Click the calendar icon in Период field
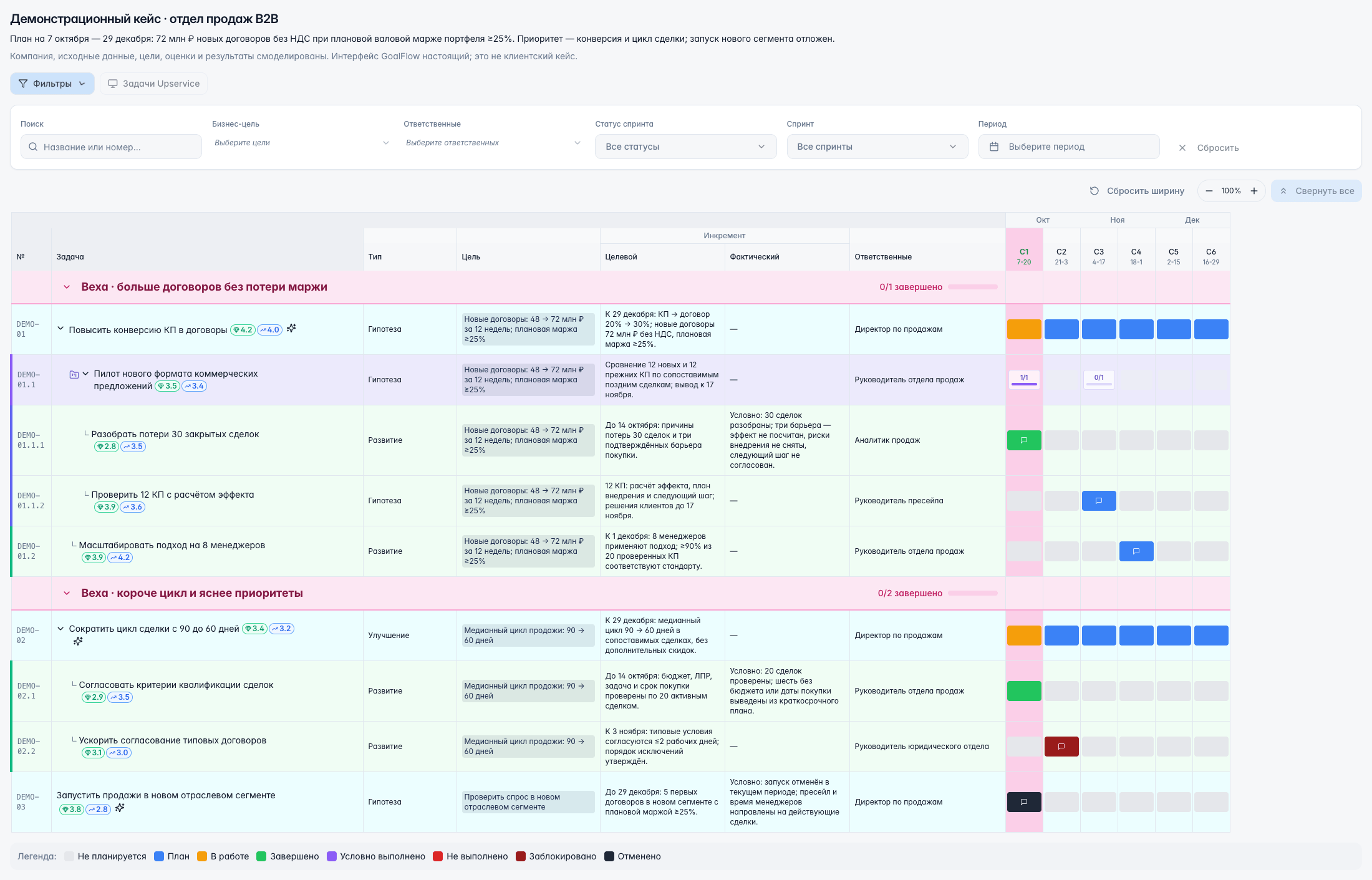 994,147
